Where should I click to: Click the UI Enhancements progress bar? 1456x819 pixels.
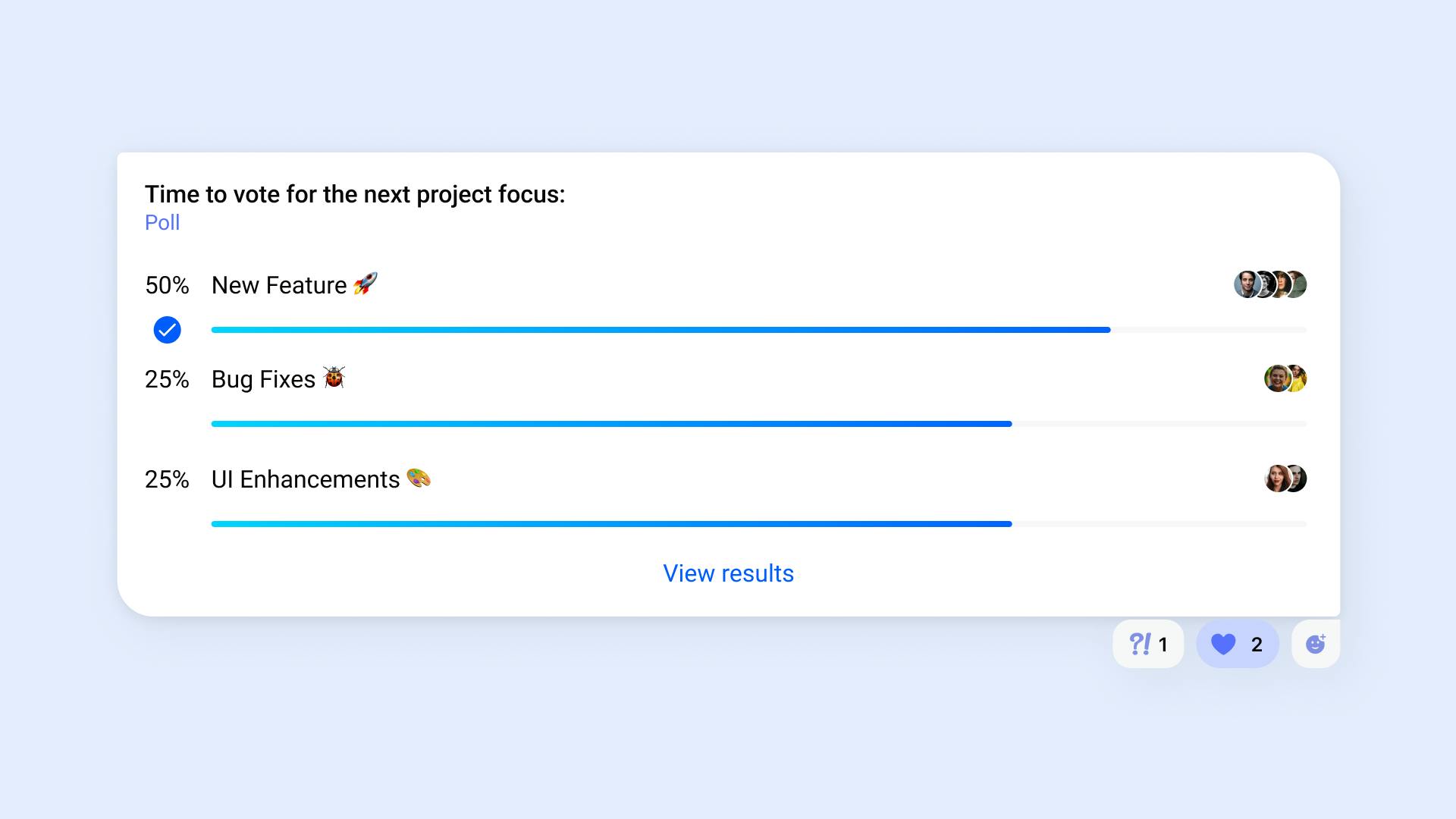pos(611,524)
